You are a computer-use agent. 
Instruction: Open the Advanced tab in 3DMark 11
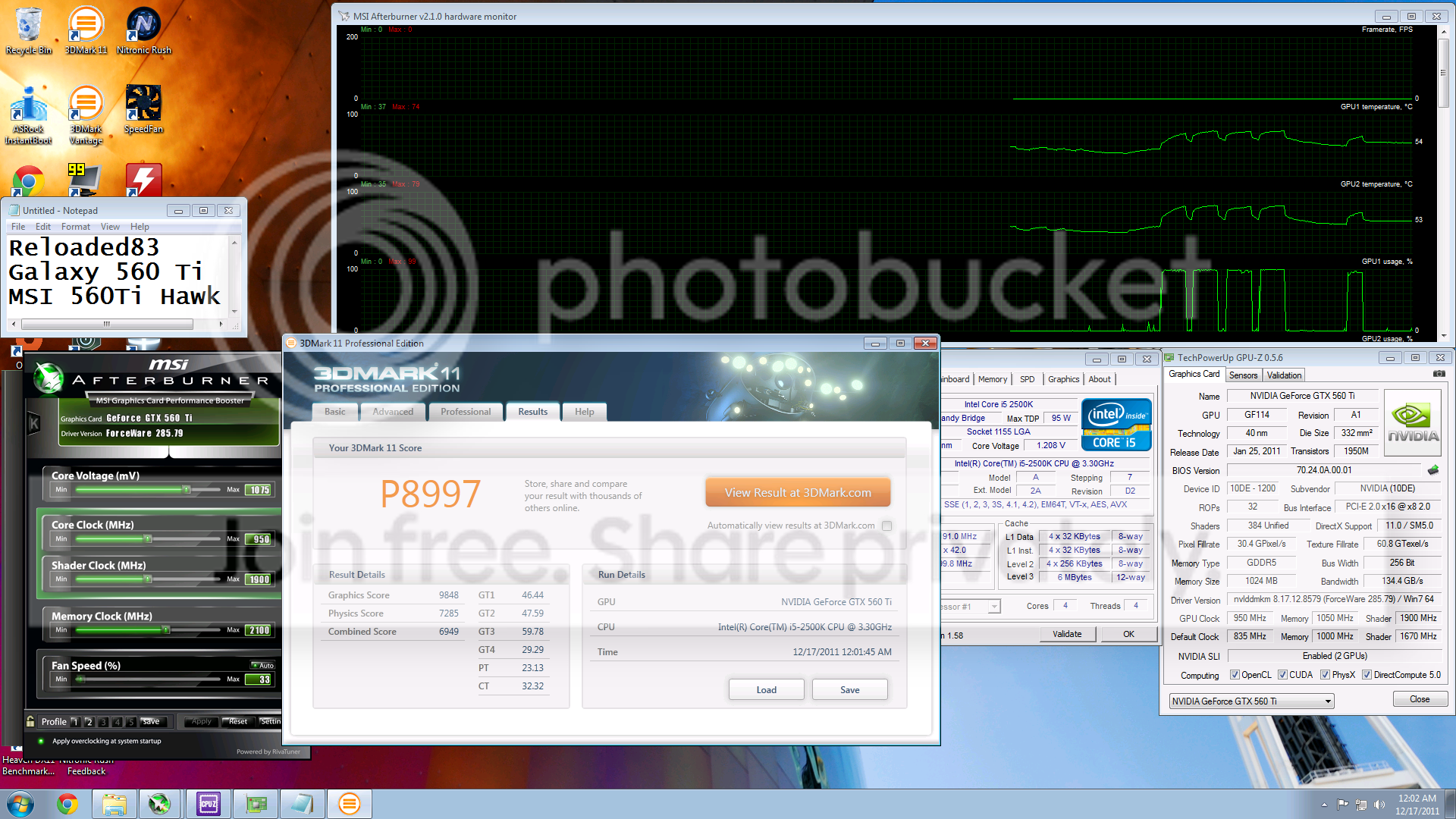[393, 412]
